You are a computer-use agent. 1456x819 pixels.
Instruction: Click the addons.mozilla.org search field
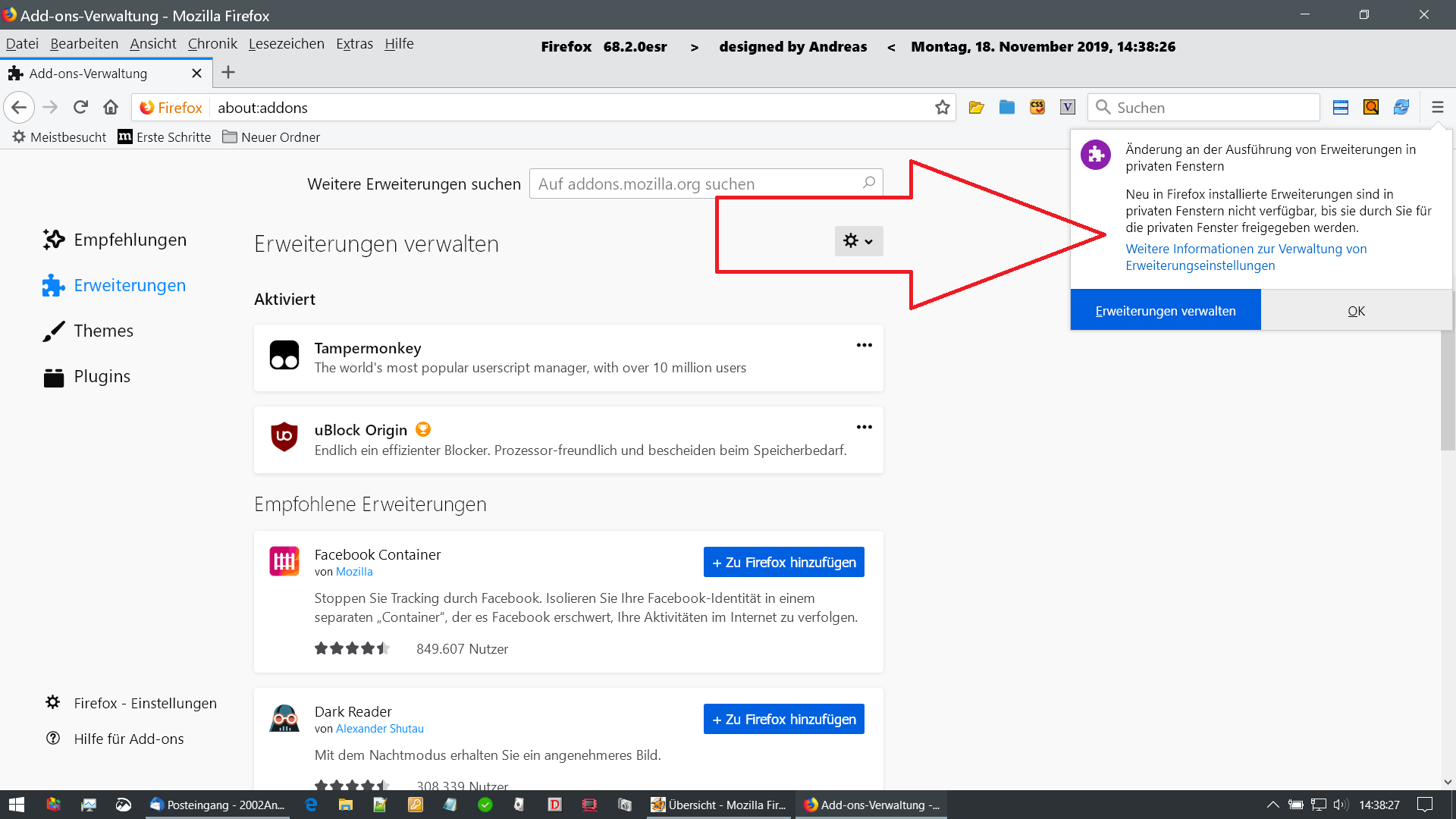(x=698, y=184)
